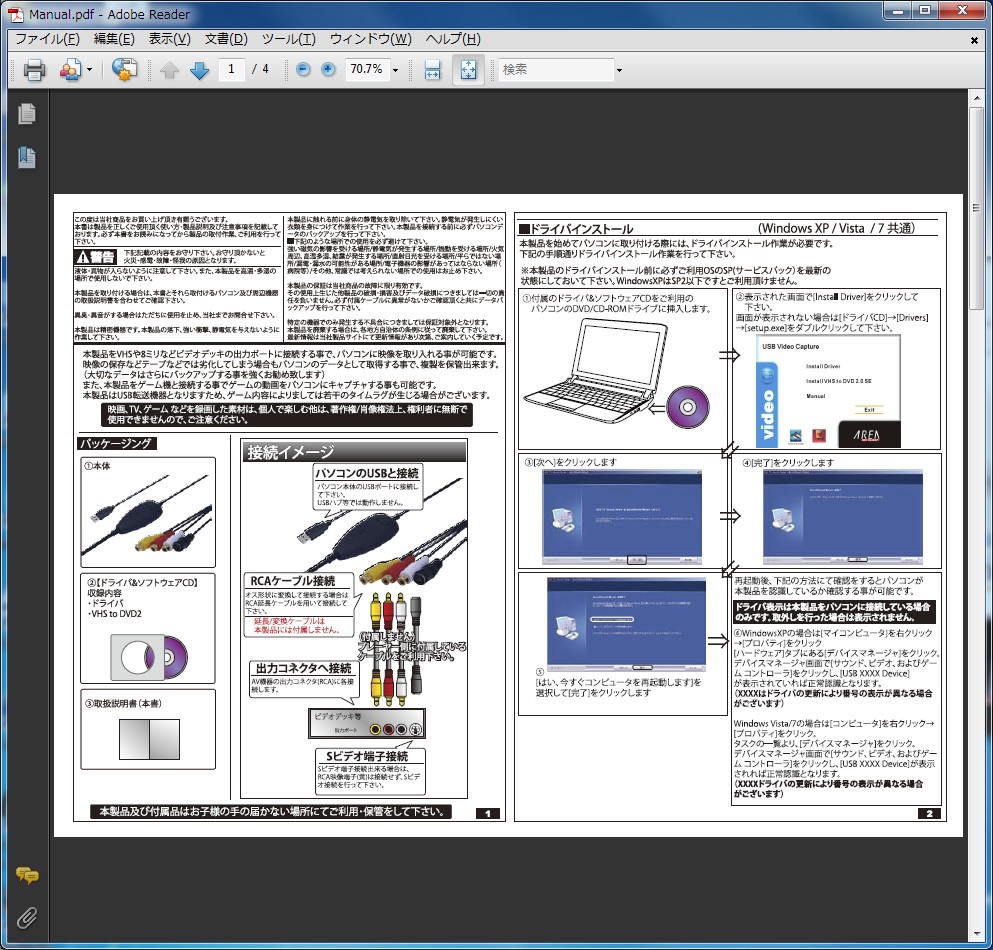Click the USB Video Capture installer image
Viewport: 993px width, 950px height.
(x=828, y=391)
